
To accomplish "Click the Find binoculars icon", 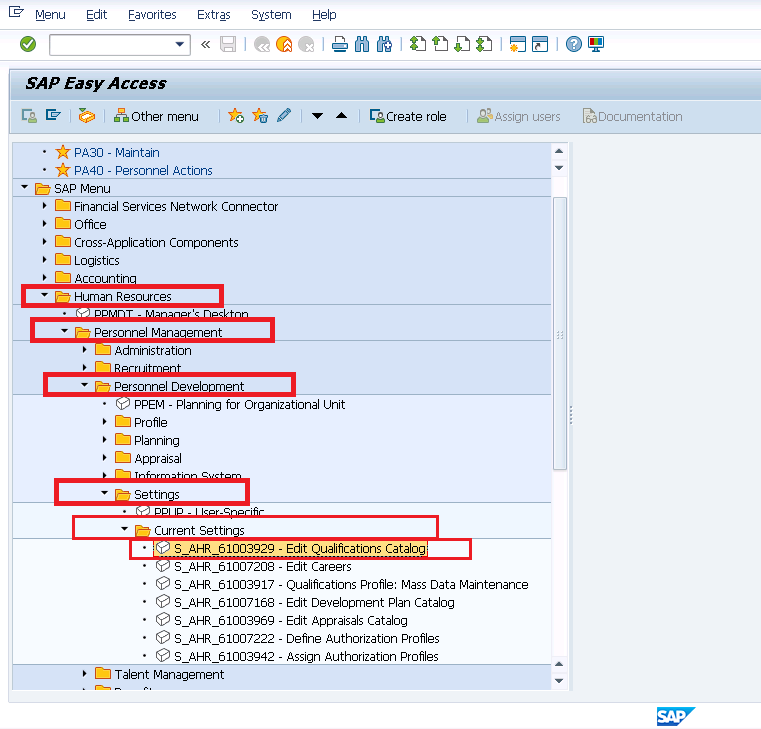I will click(362, 44).
